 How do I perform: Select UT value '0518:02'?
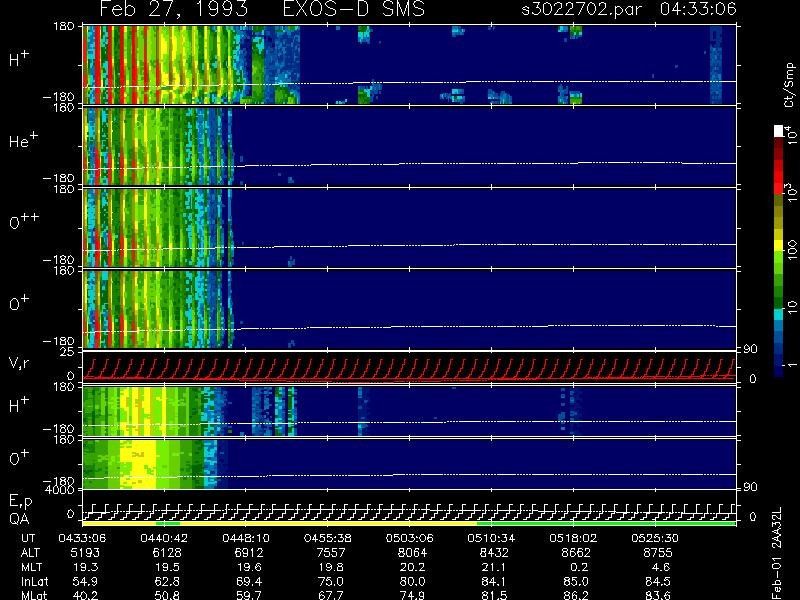click(x=573, y=538)
